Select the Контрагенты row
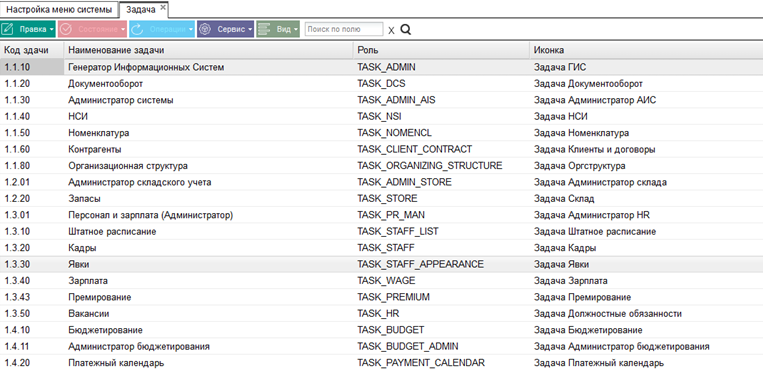The width and height of the screenshot is (763, 369). (x=382, y=149)
